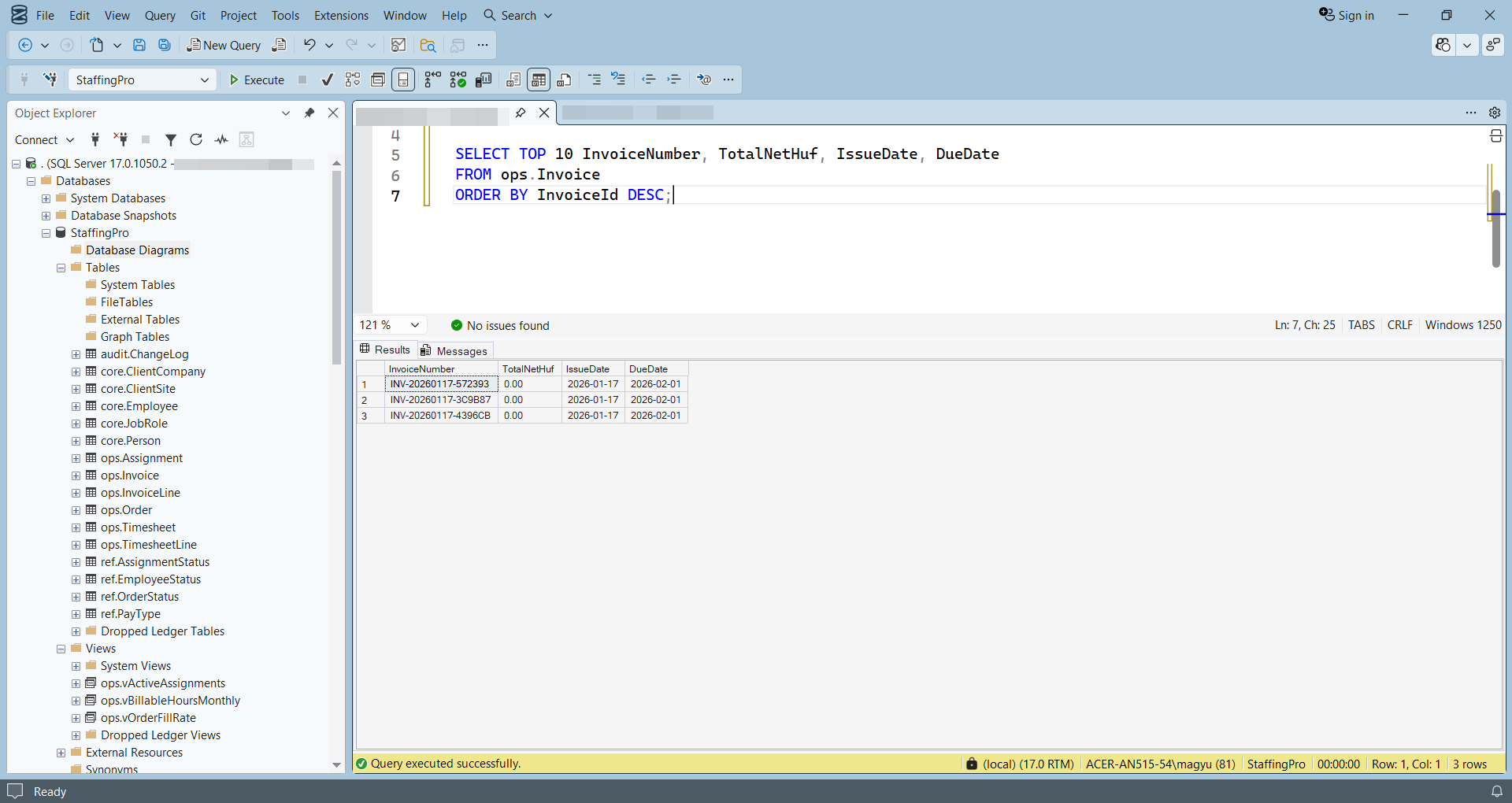Screen dimensions: 1512x803
Task: Click the Change Connection plug icon
Action: coord(50,80)
